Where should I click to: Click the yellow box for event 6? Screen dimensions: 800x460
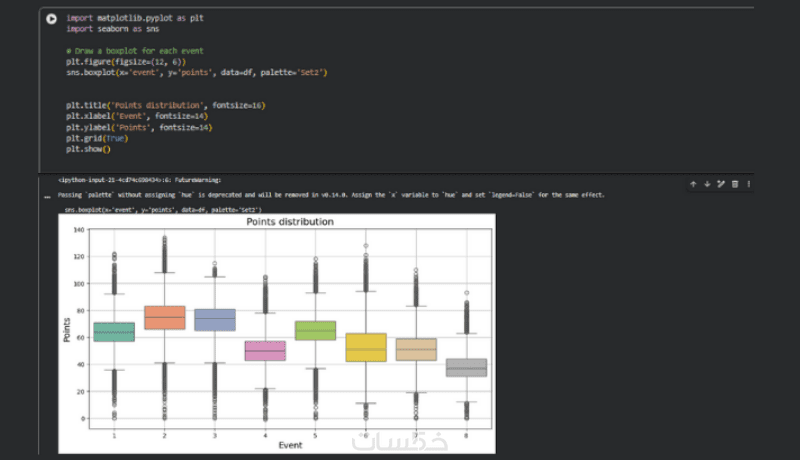[365, 347]
